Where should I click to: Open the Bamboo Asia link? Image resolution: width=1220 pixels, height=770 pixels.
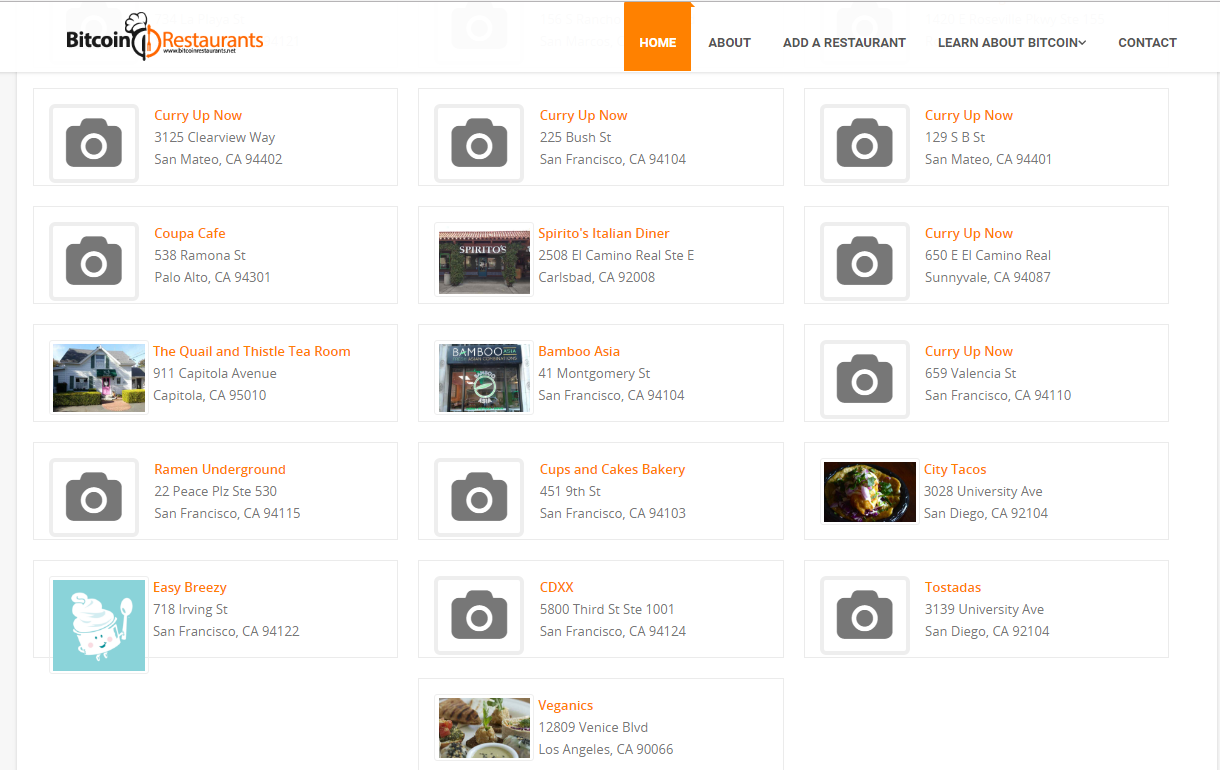pyautogui.click(x=579, y=351)
